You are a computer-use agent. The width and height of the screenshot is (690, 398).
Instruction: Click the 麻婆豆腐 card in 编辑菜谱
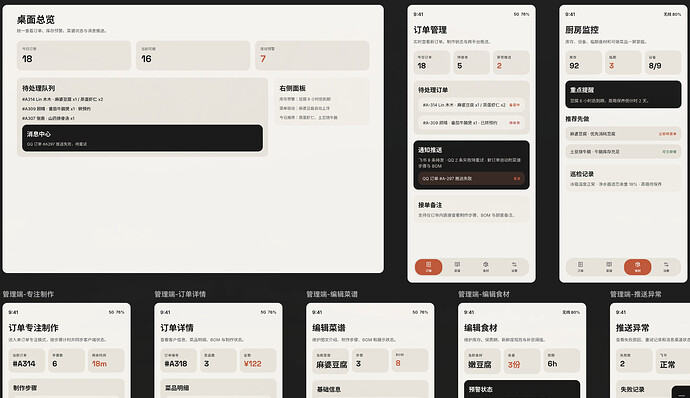coord(330,361)
